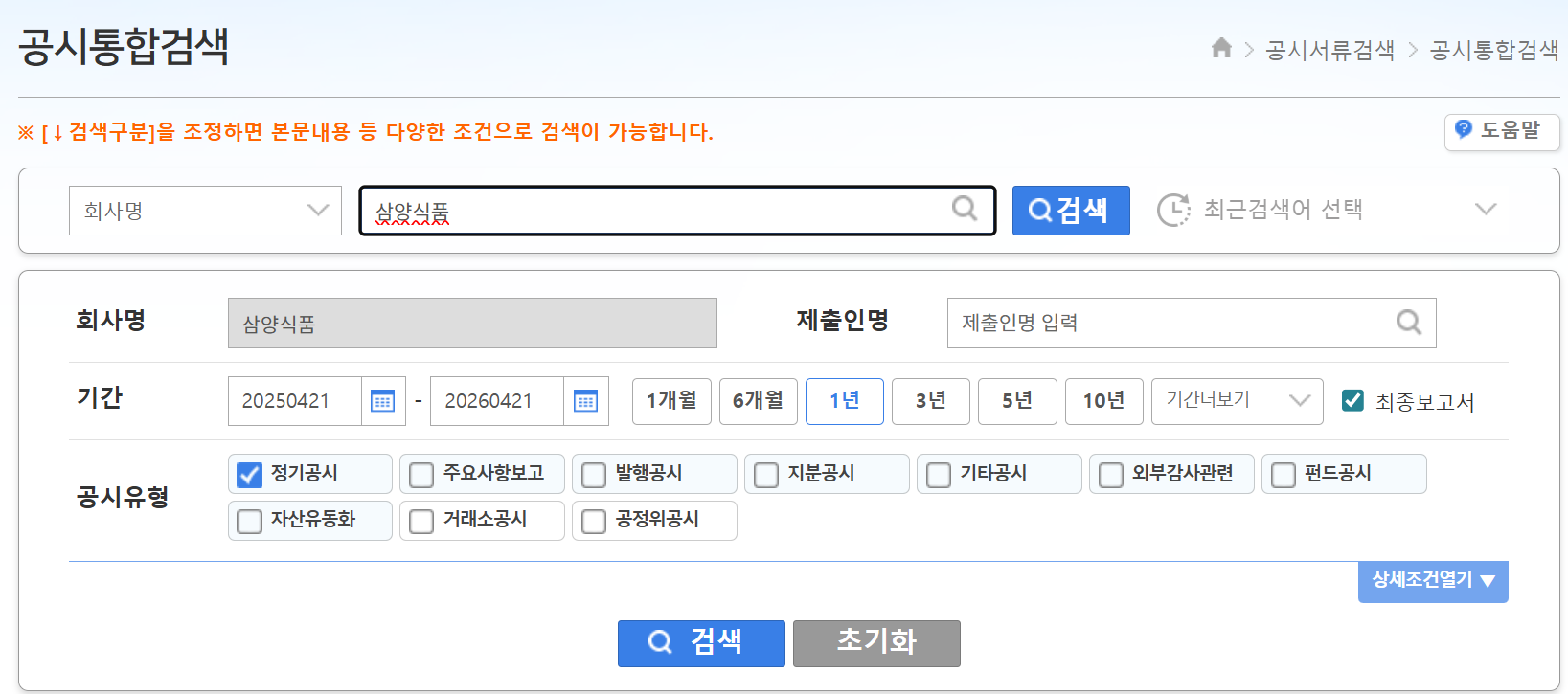
Task: Choose the 6개월 period
Action: point(759,401)
